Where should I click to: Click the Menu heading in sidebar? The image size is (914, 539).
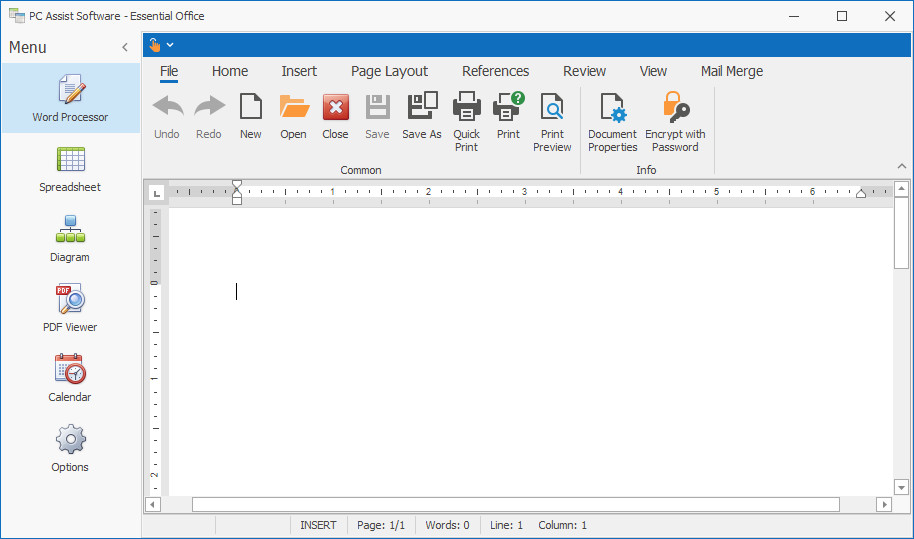pos(27,48)
